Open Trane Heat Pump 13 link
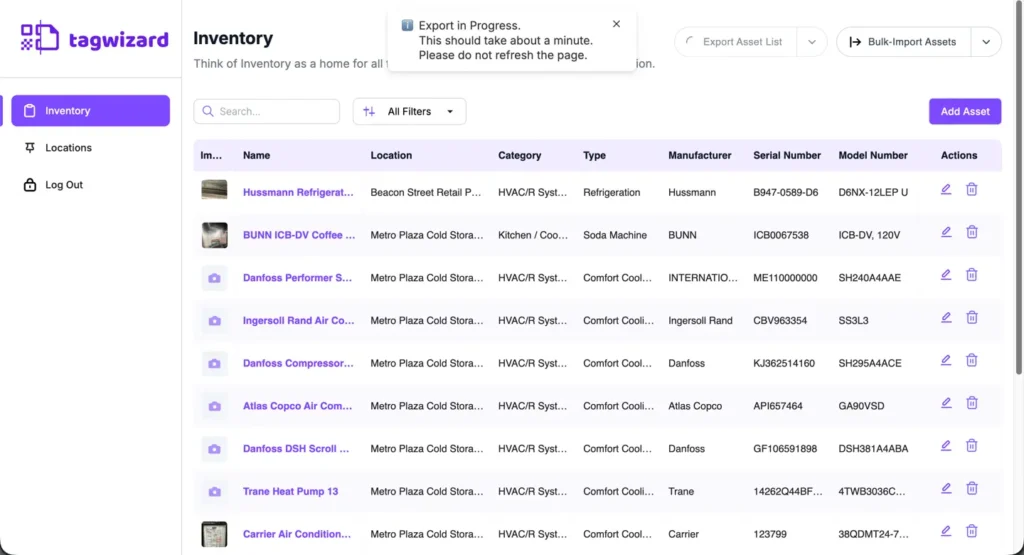Image resolution: width=1024 pixels, height=555 pixels. [x=291, y=492]
